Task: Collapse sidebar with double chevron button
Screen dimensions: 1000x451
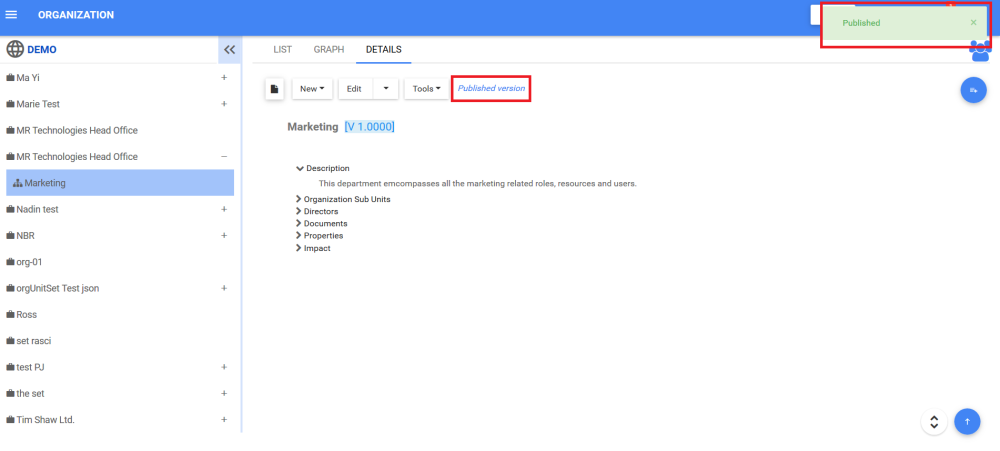Action: (x=230, y=50)
